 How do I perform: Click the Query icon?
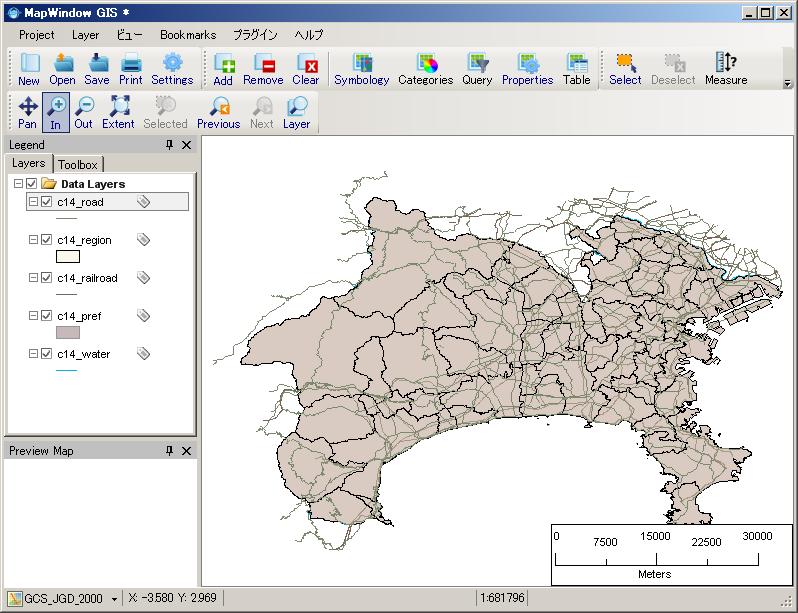click(x=477, y=68)
